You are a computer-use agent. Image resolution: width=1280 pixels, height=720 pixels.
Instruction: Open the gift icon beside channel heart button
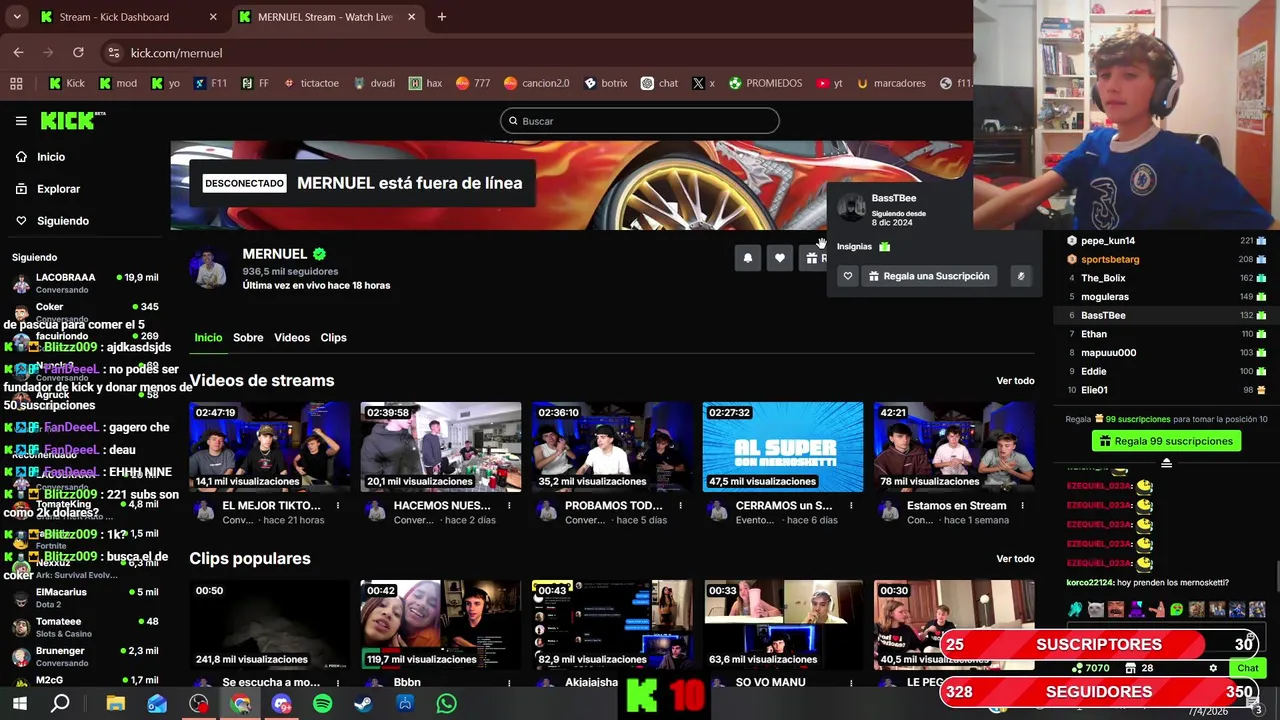(x=812, y=258)
